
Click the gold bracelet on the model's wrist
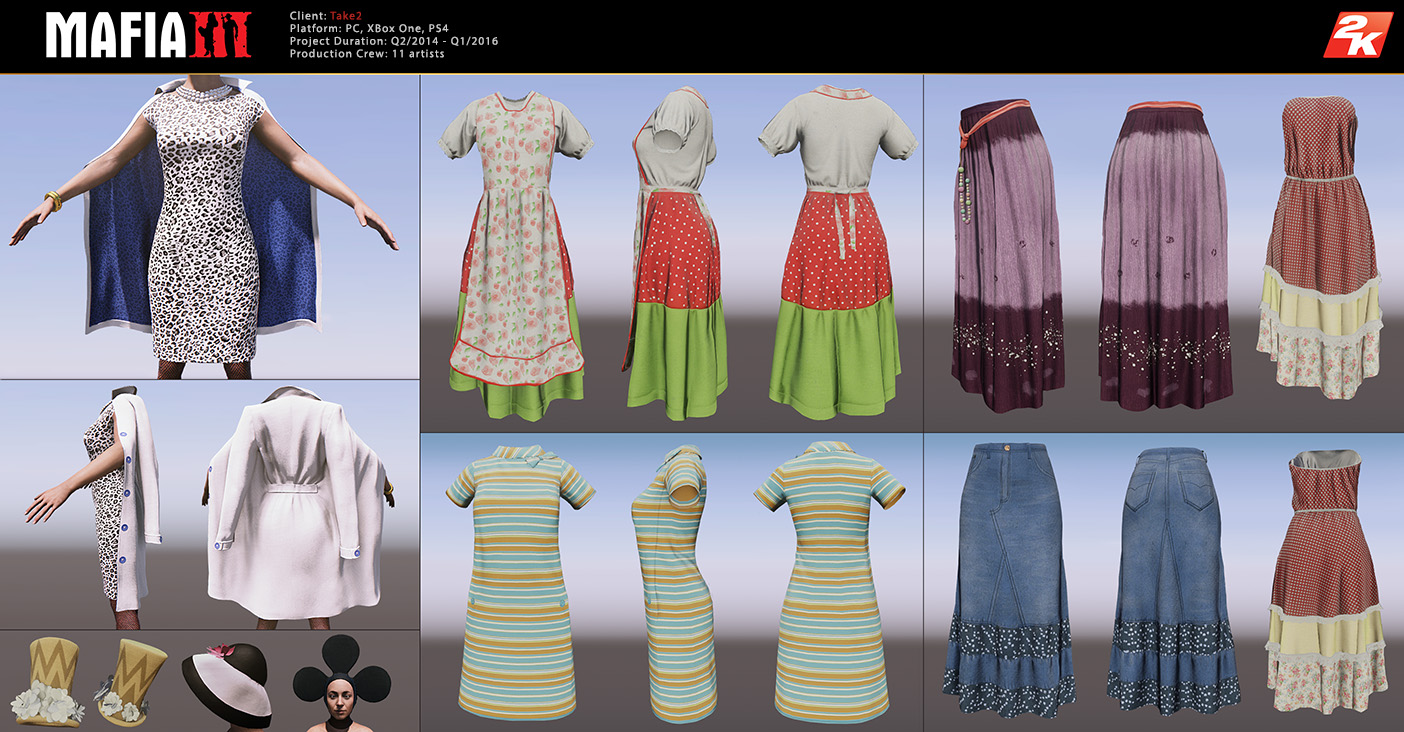pyautogui.click(x=52, y=200)
